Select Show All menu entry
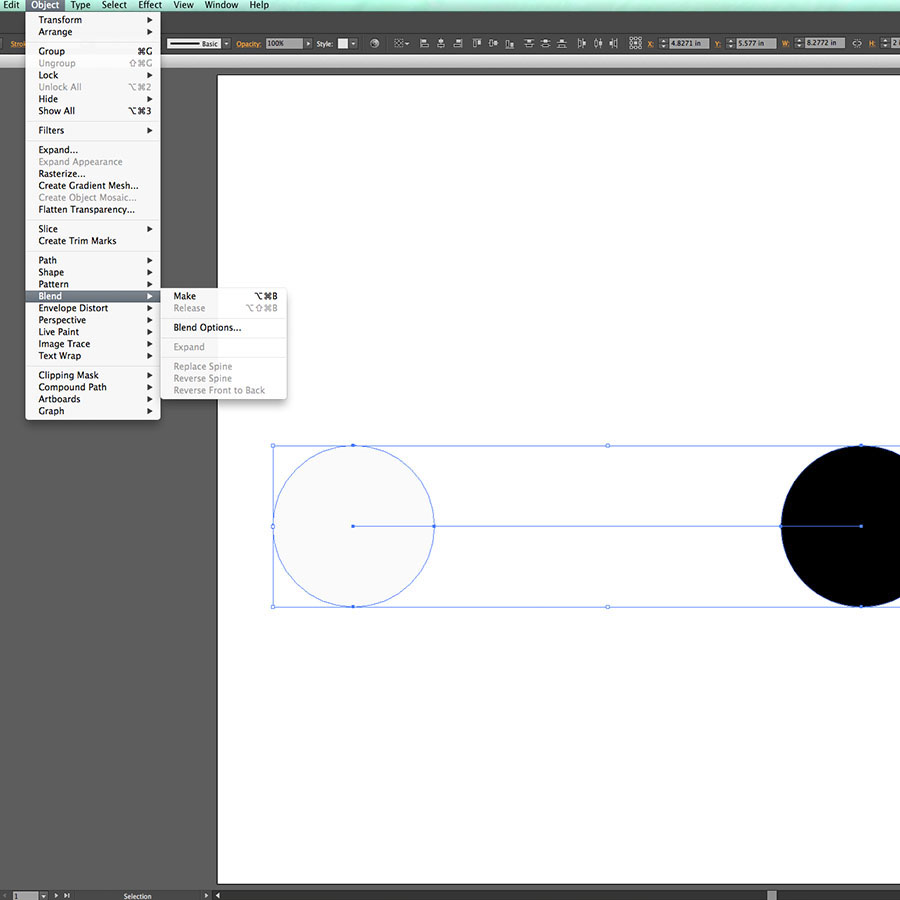 point(92,111)
